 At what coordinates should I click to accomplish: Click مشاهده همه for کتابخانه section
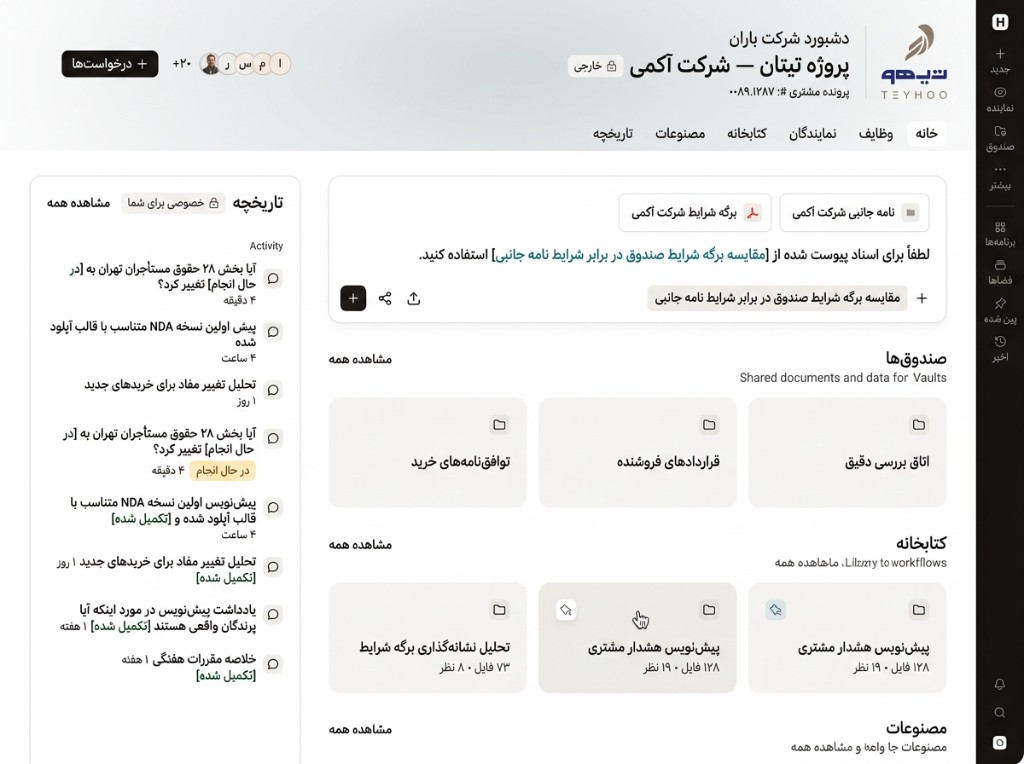(x=360, y=544)
